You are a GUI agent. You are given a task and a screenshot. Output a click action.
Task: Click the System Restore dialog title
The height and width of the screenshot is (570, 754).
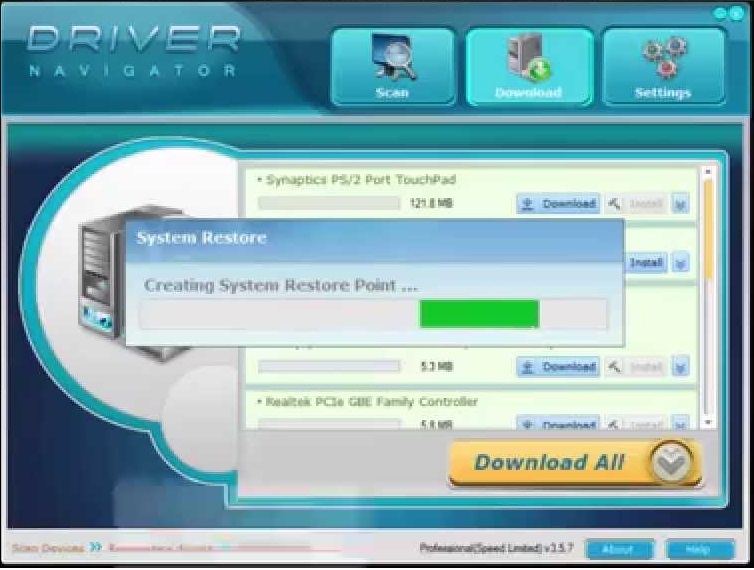pyautogui.click(x=201, y=238)
